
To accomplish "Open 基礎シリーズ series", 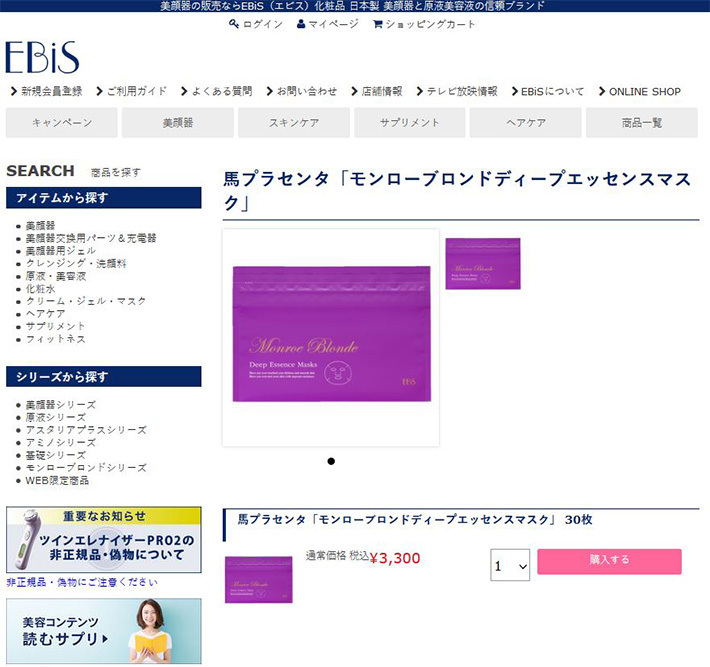I will (x=56, y=455).
